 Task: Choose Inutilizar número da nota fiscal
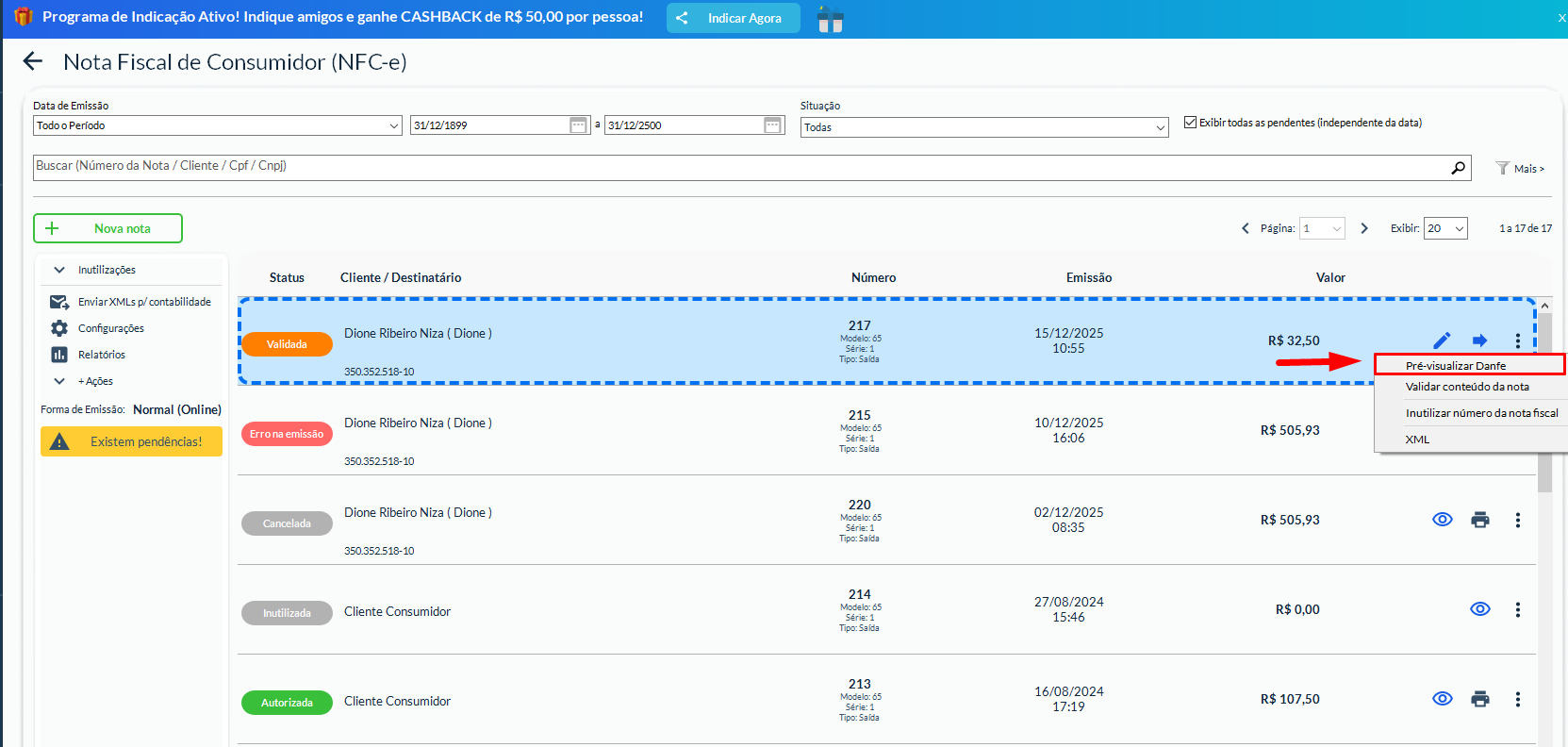pyautogui.click(x=1480, y=413)
